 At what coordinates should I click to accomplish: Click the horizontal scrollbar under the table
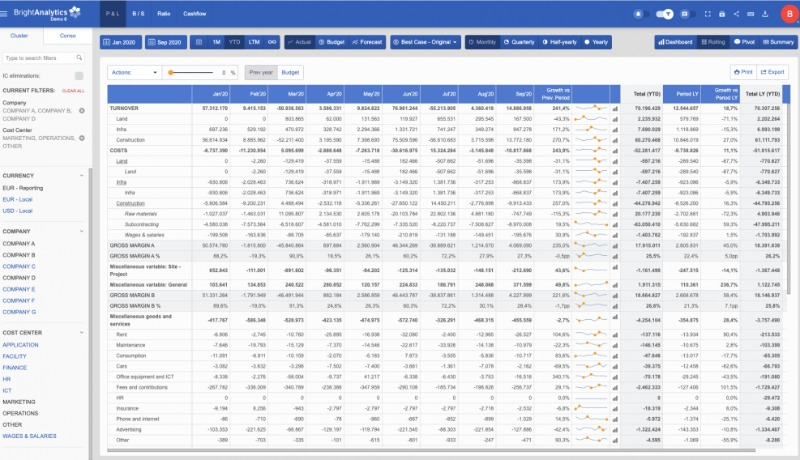431,450
